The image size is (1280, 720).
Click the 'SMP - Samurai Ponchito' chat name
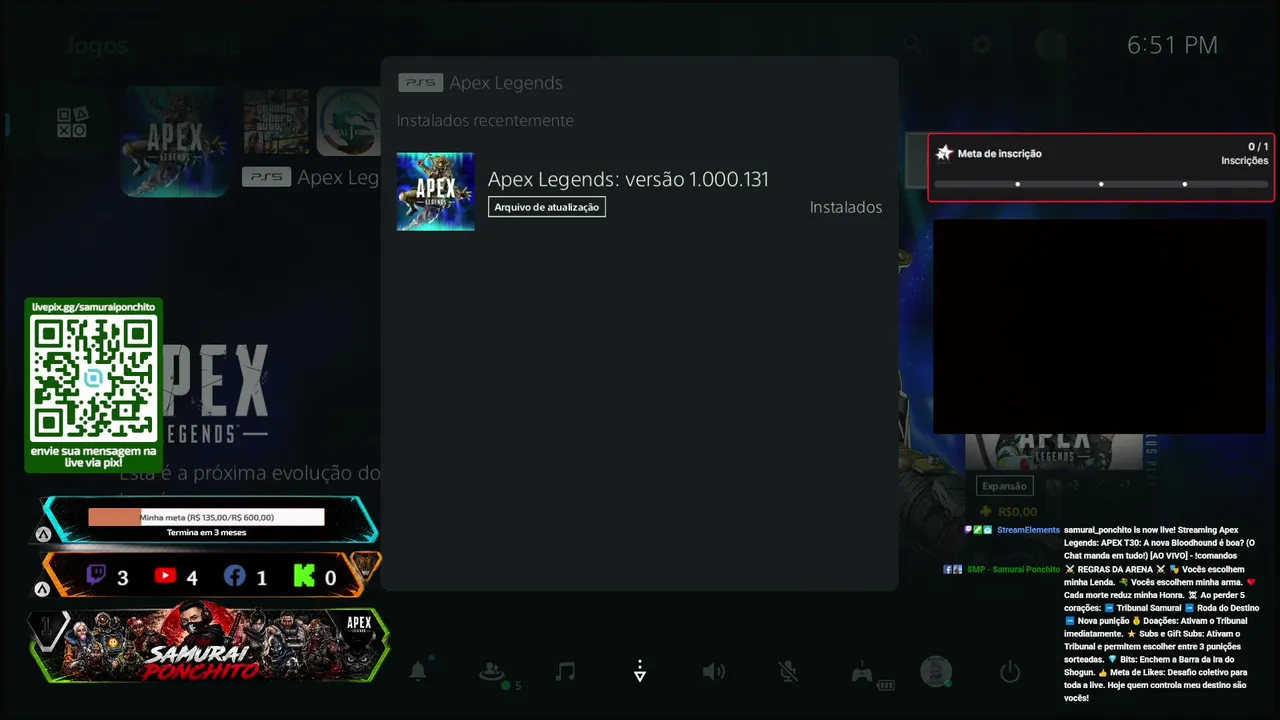pos(1013,569)
